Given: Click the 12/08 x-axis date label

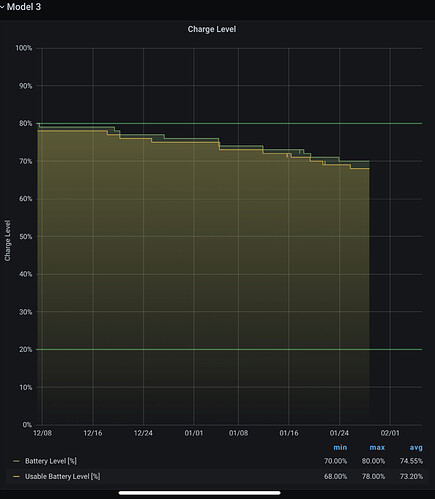Looking at the screenshot, I should coord(42,433).
